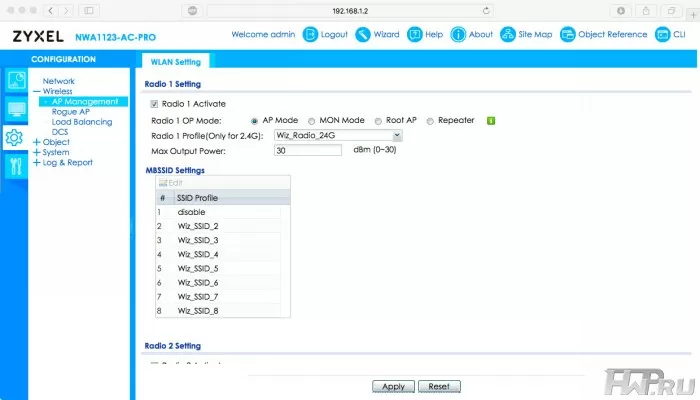Open DCS menu item
Screen dimensions: 700x400
60,132
